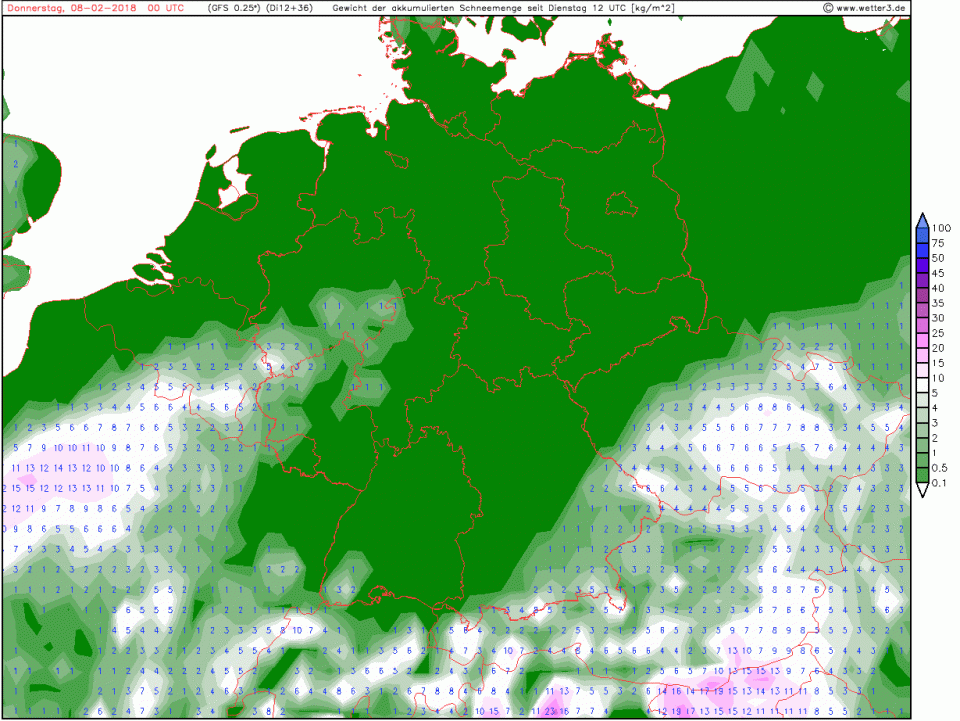Choose the purple swatch between 40 and 45
This screenshot has height=721, width=960.
point(921,279)
